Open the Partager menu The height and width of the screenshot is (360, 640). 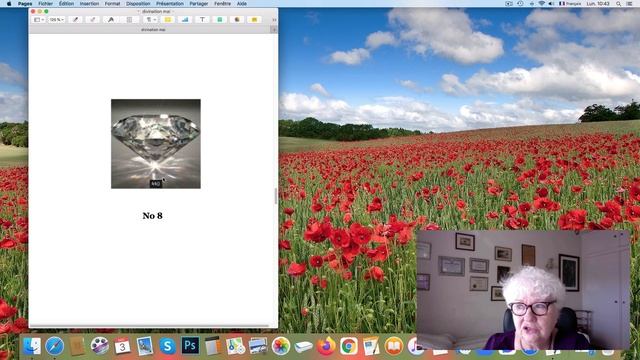click(x=199, y=3)
